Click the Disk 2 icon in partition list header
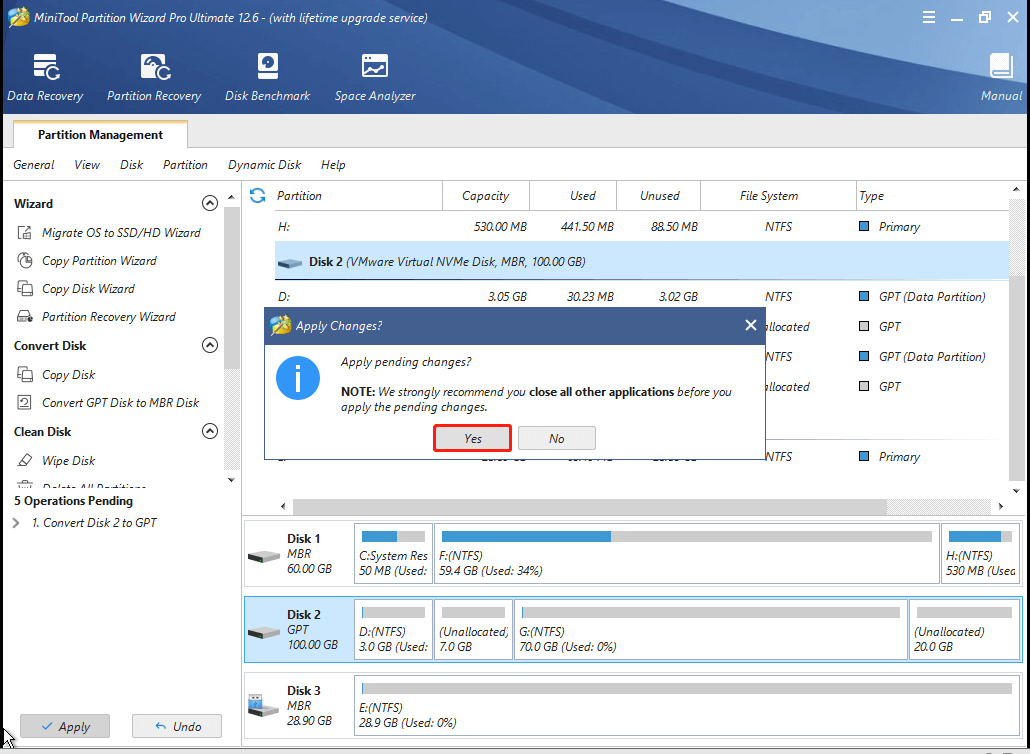Image resolution: width=1030 pixels, height=754 pixels. [x=290, y=263]
